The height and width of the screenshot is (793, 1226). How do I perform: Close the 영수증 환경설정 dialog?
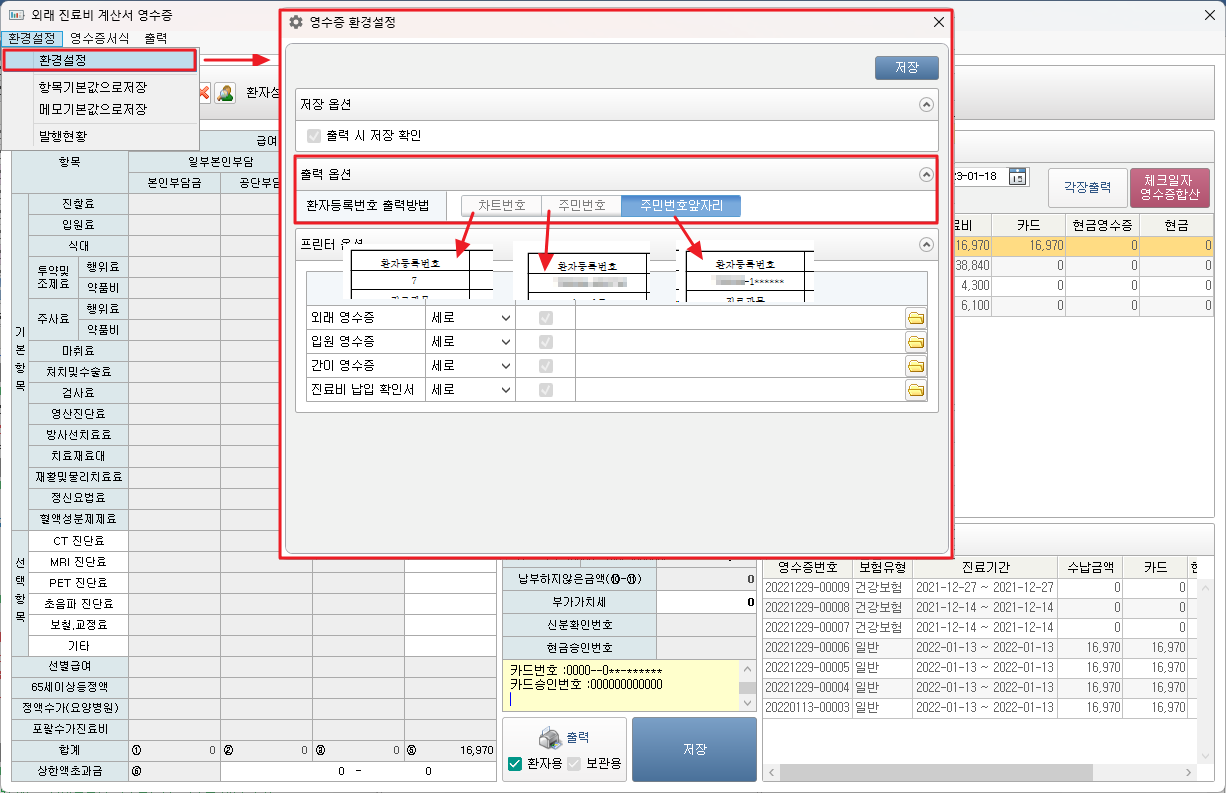click(x=938, y=22)
